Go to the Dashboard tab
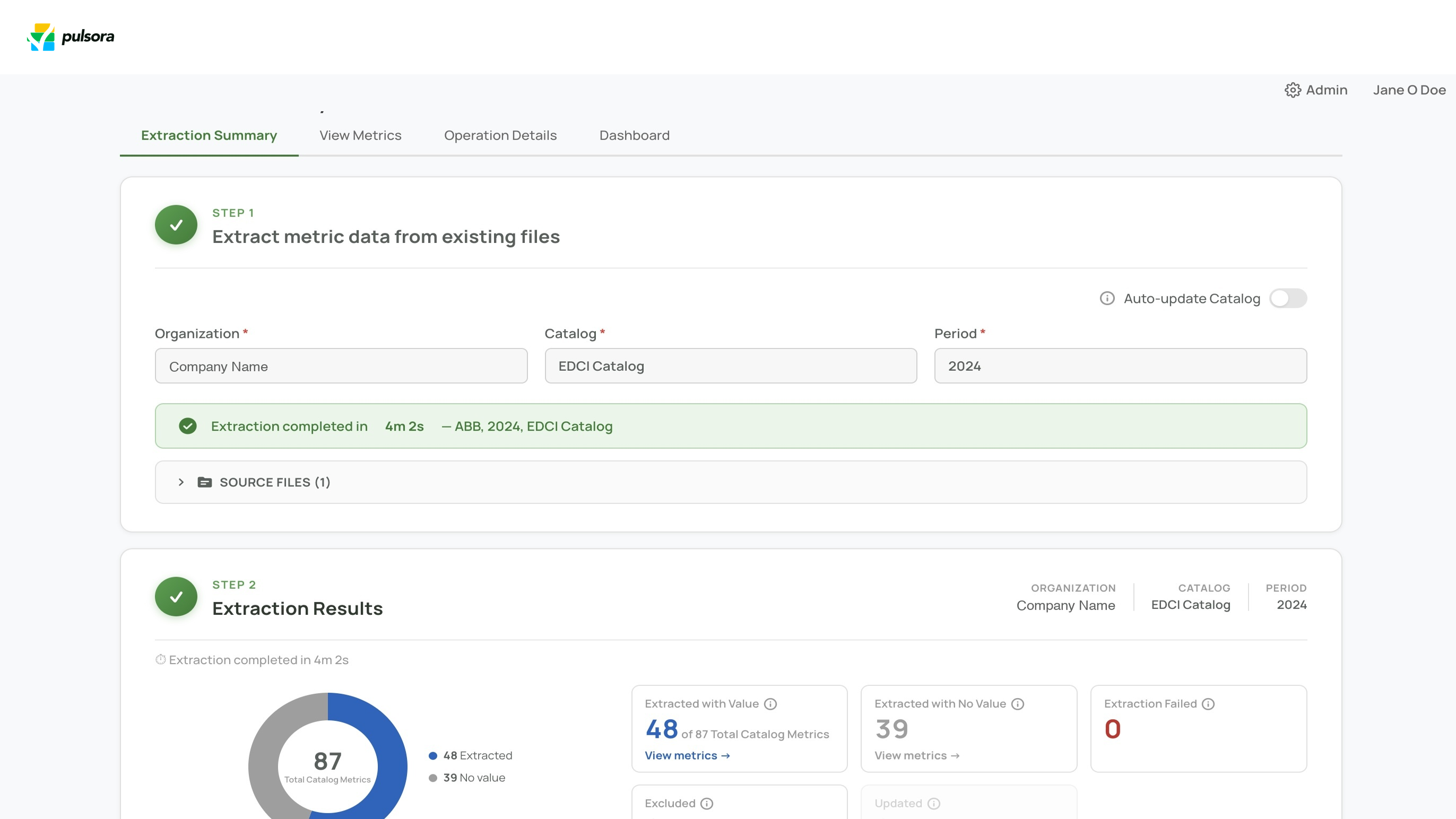Screen dimensions: 1456x819 (634, 136)
